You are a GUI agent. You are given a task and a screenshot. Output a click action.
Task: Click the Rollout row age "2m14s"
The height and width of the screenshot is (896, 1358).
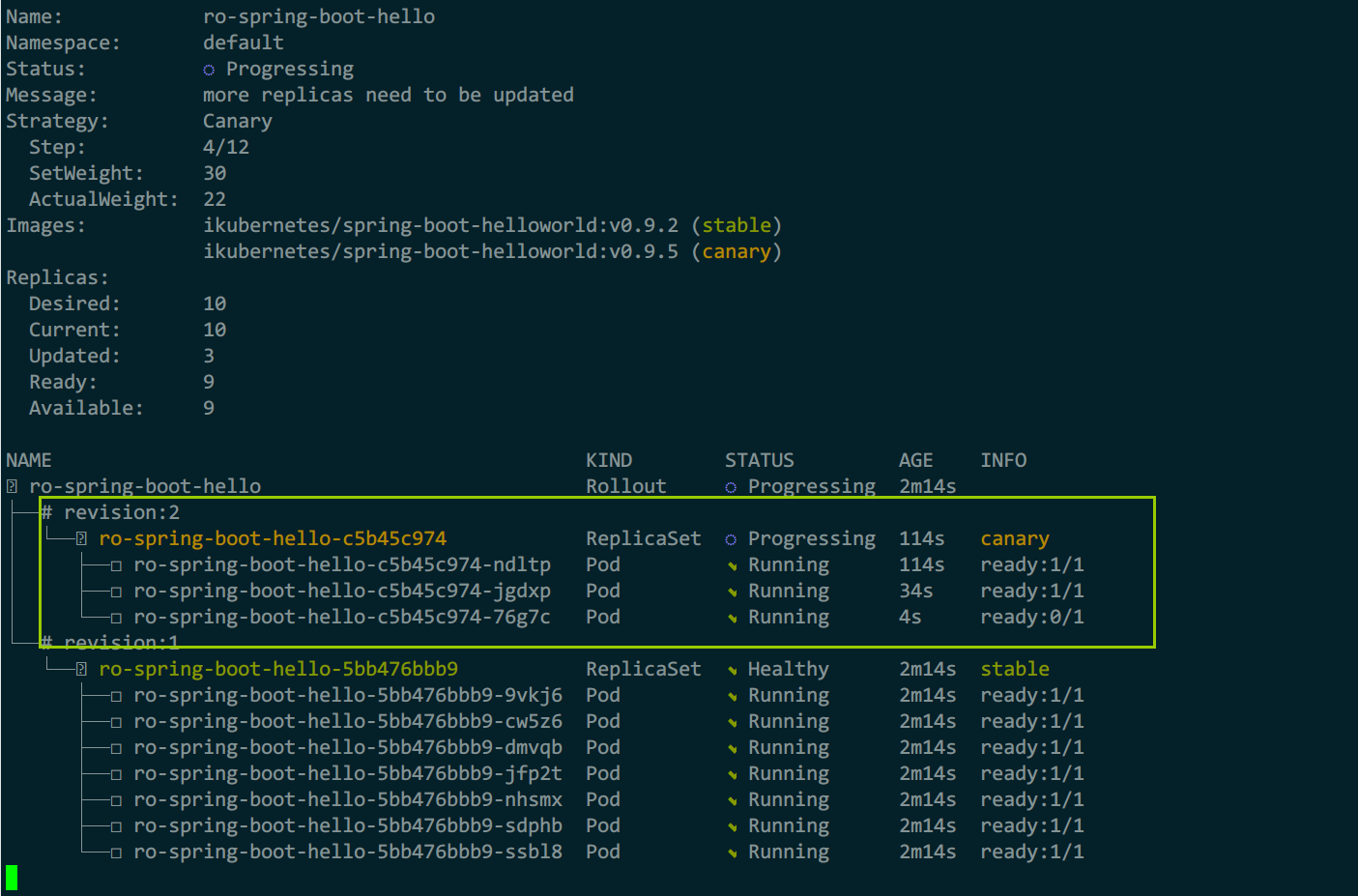(928, 486)
